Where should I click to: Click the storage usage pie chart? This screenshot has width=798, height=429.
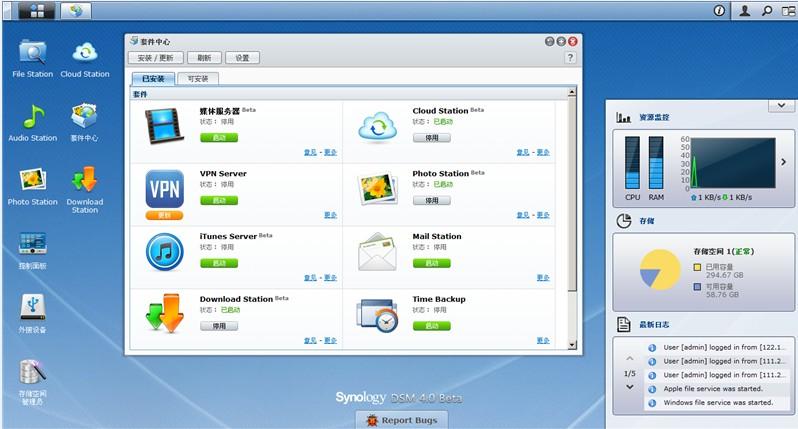[x=660, y=270]
